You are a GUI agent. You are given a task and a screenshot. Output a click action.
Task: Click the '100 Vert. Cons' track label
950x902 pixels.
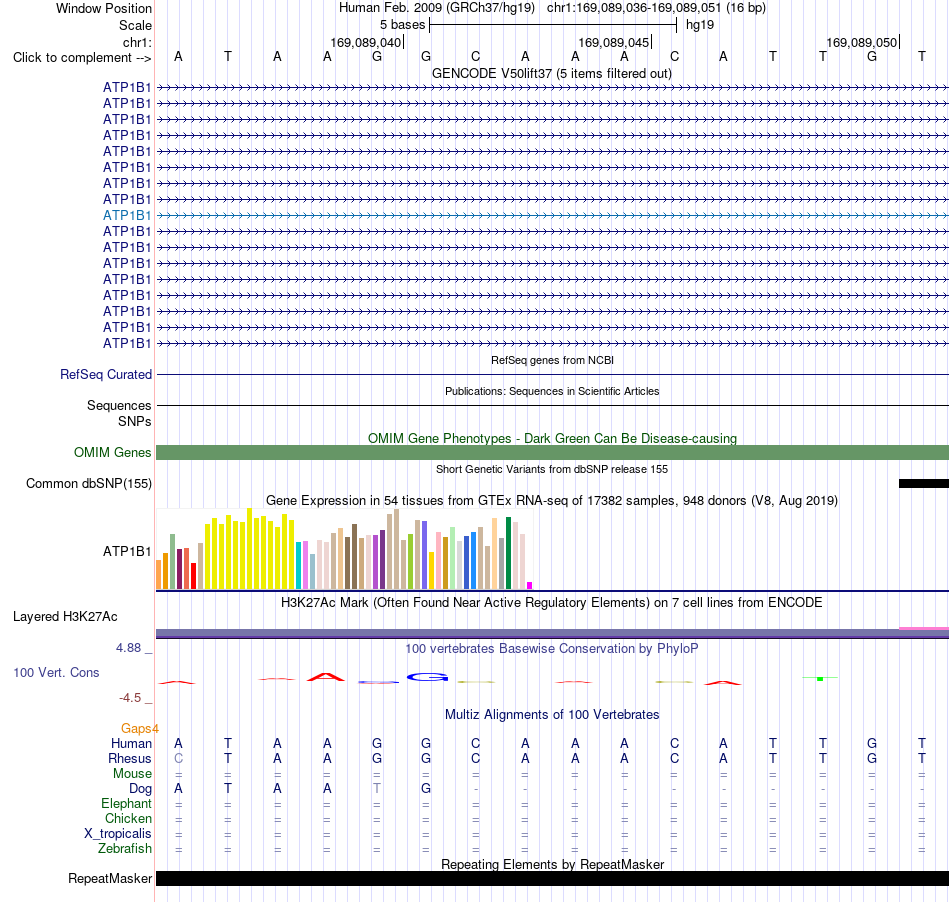[x=56, y=672]
